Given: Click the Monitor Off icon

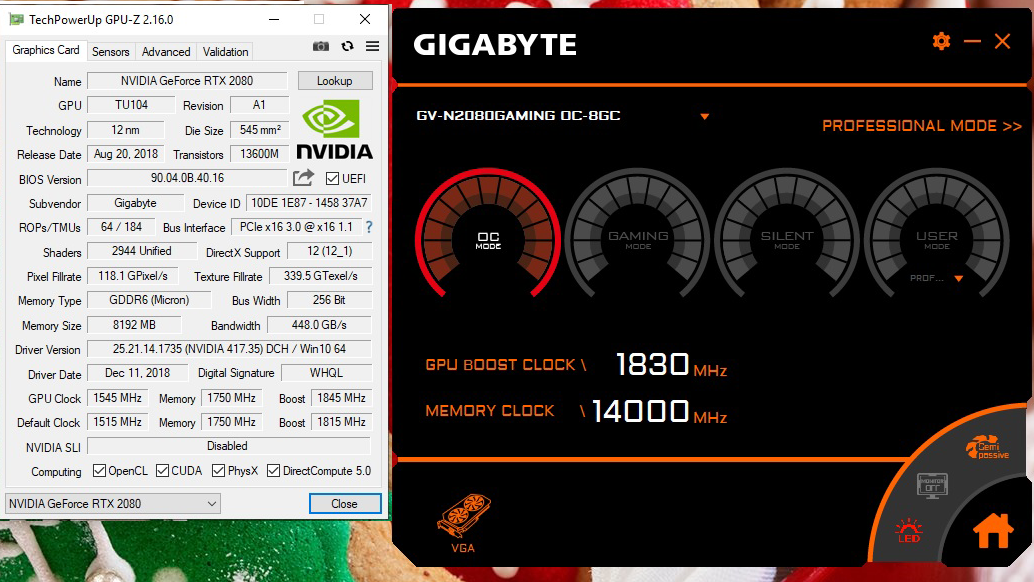Looking at the screenshot, I should (932, 485).
